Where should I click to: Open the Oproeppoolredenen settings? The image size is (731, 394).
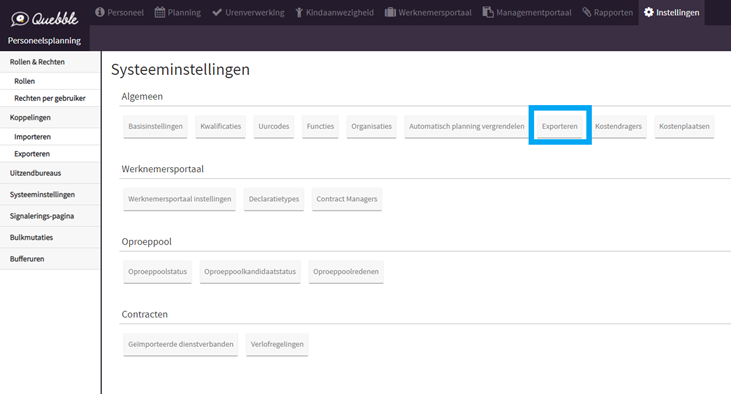tap(346, 272)
